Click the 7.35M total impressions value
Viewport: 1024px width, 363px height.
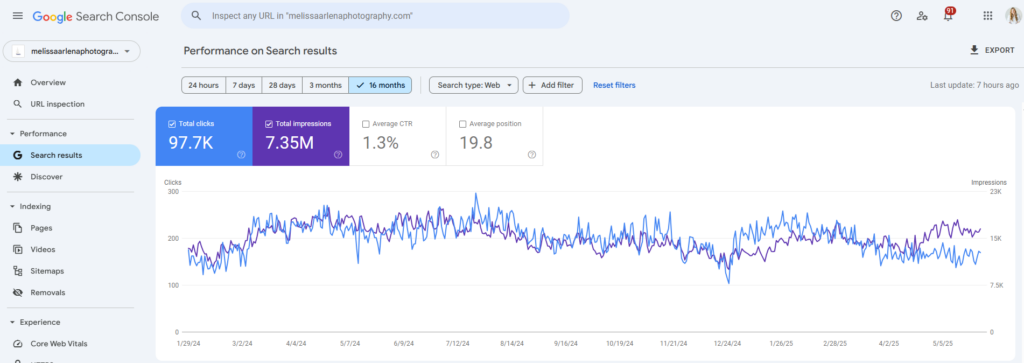[x=290, y=143]
